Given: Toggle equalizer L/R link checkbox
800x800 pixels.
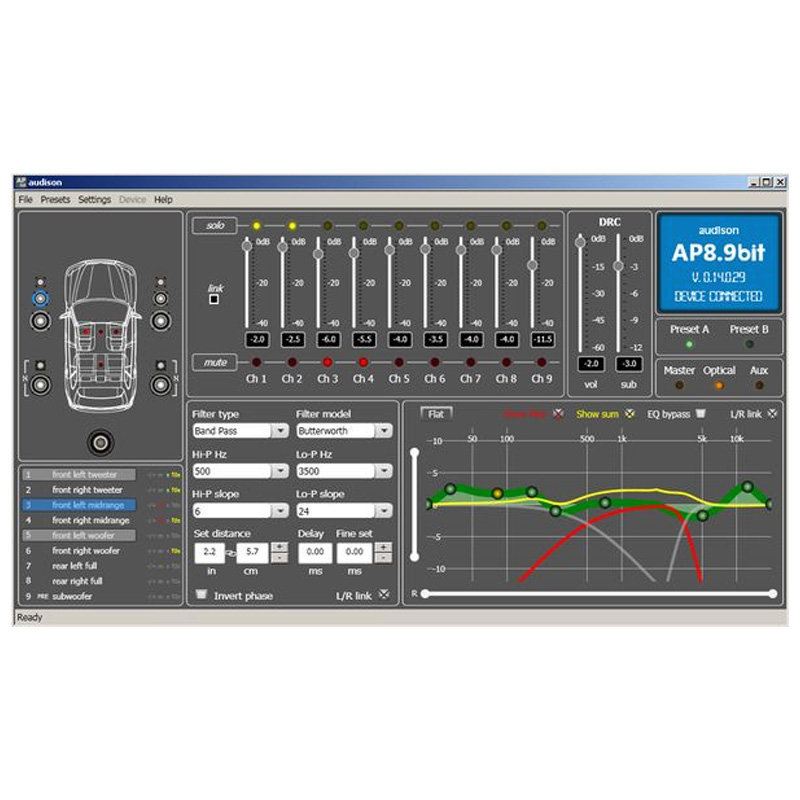Looking at the screenshot, I should pos(772,414).
